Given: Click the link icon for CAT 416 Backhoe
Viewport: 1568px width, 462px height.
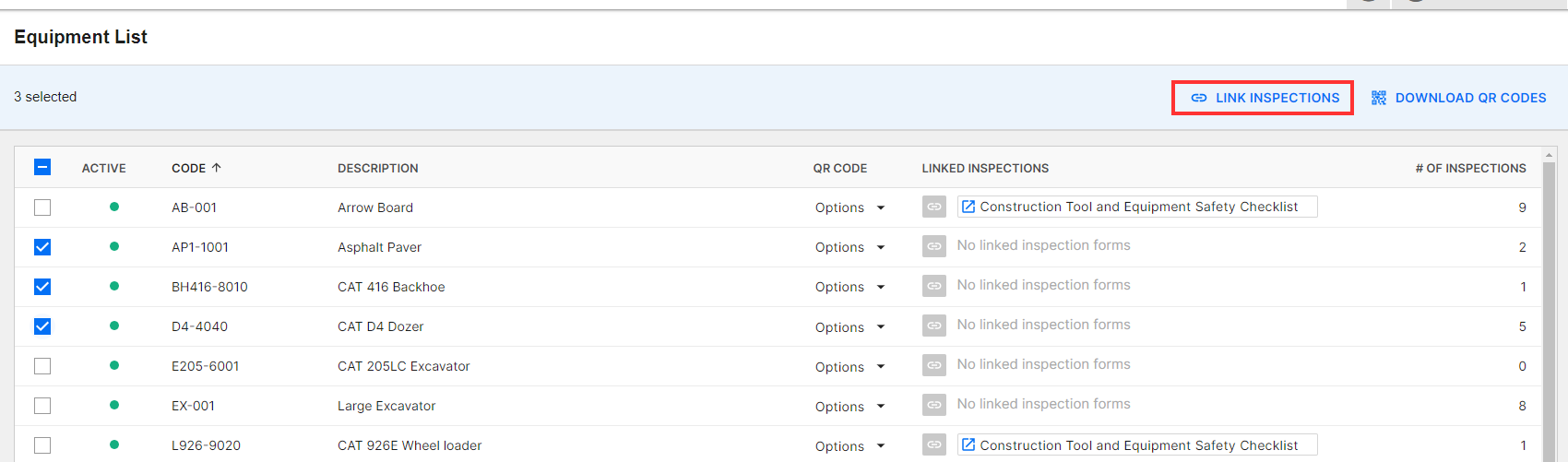Looking at the screenshot, I should [933, 286].
